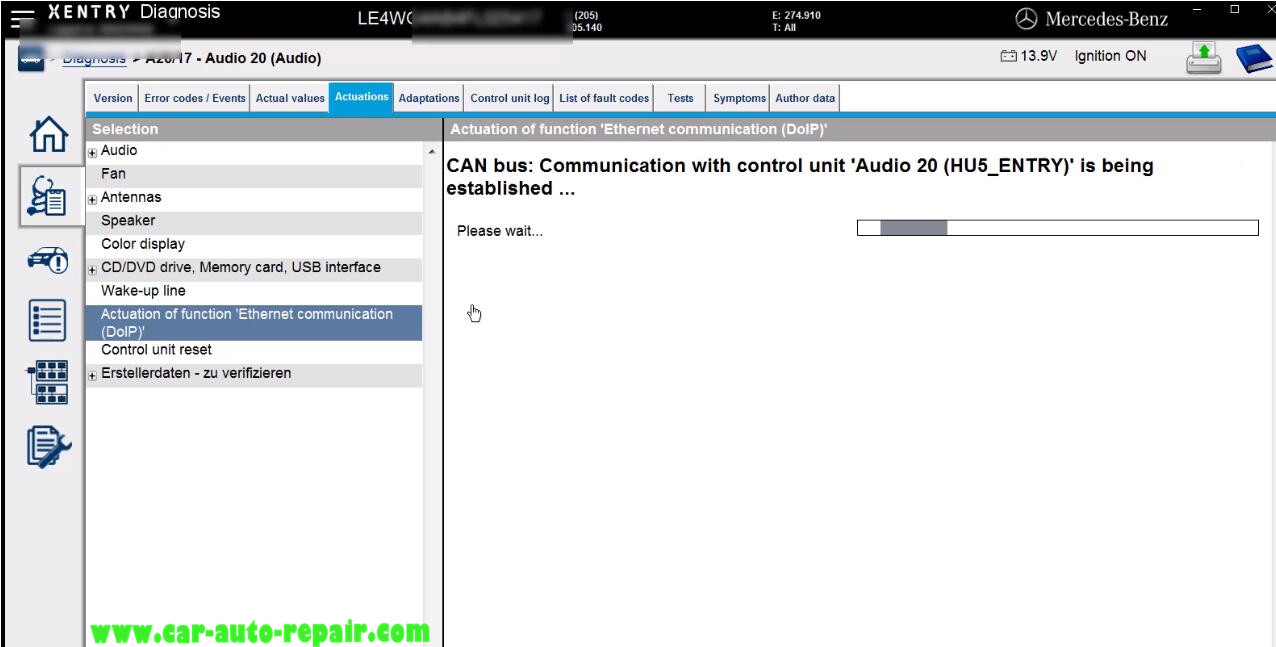Select Speaker in the selection list
Screen dimensions: 1276x647
pos(254,221)
